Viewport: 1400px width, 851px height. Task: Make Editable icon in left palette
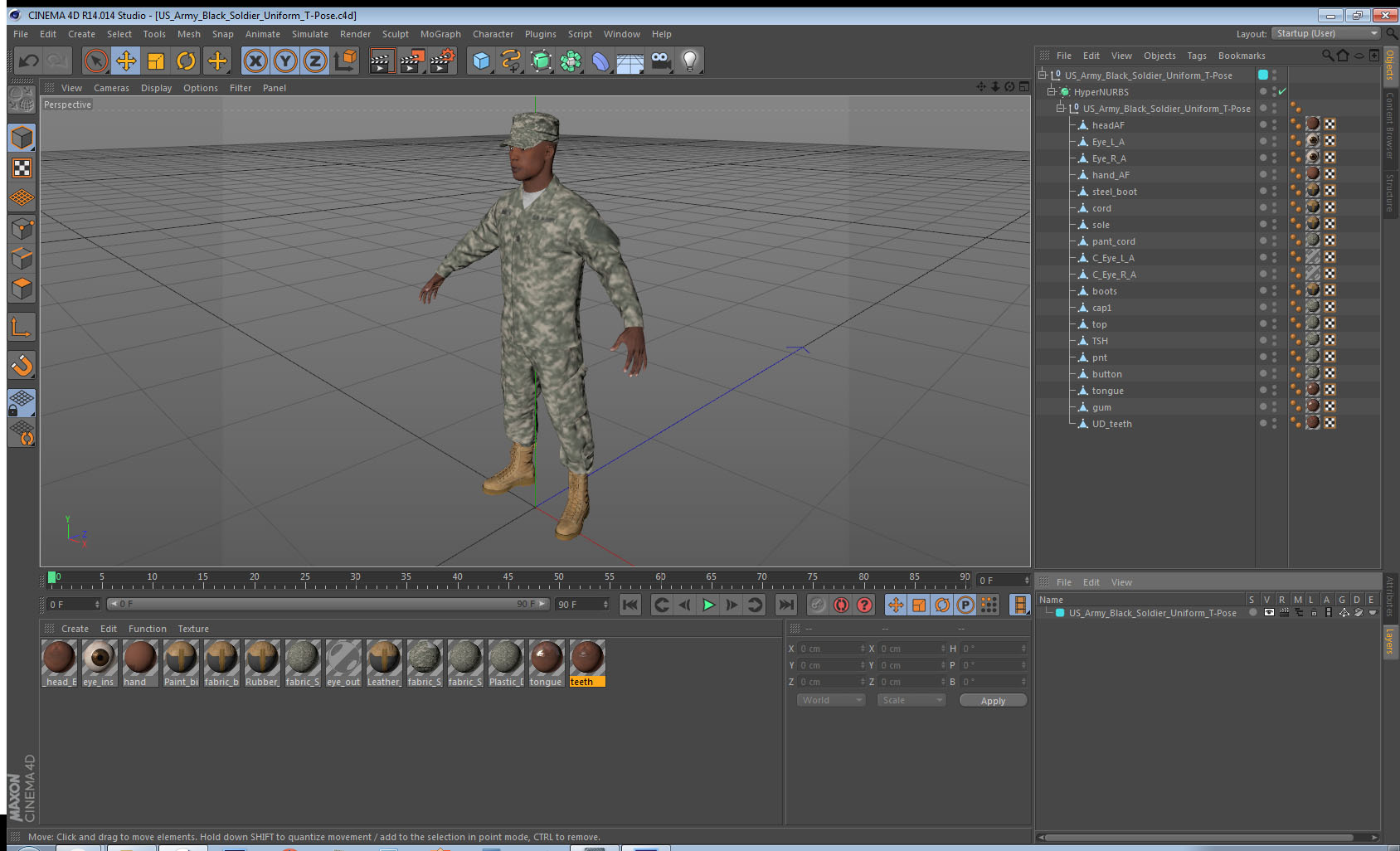point(22,100)
